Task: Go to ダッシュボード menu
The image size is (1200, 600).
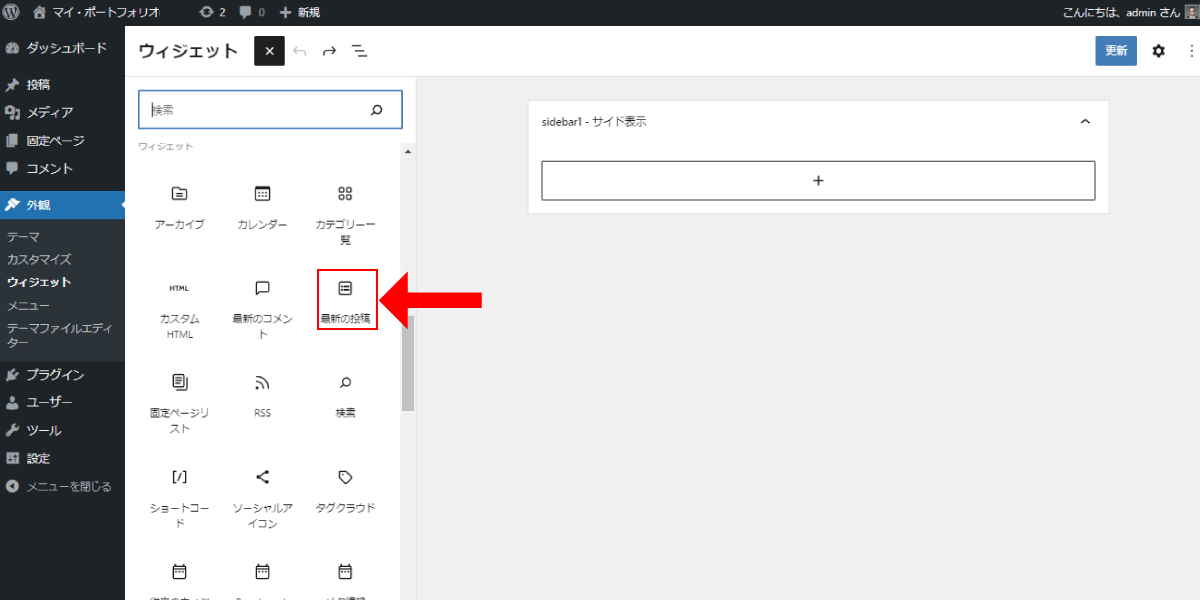Action: [62, 48]
